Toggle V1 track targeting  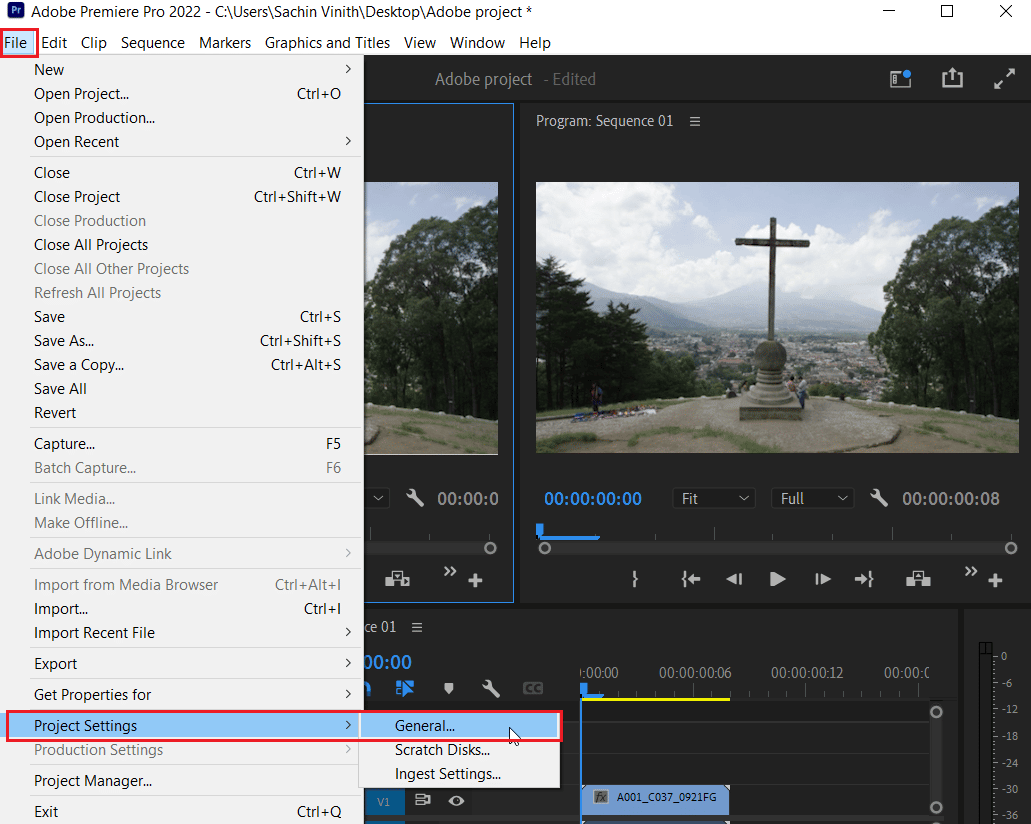tap(383, 802)
